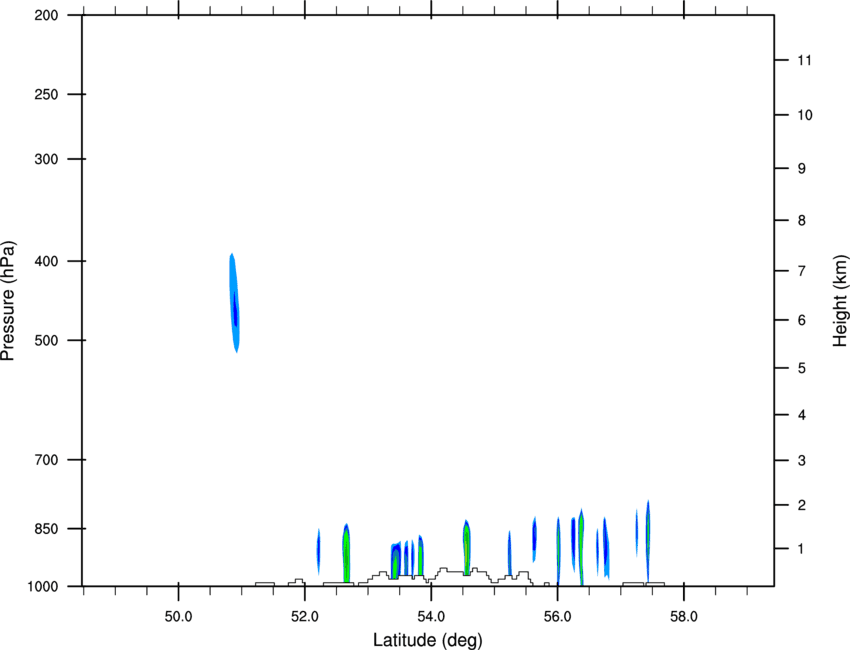Viewport: 850px width, 650px height.
Task: Click the 6 km height label
Action: coord(802,320)
